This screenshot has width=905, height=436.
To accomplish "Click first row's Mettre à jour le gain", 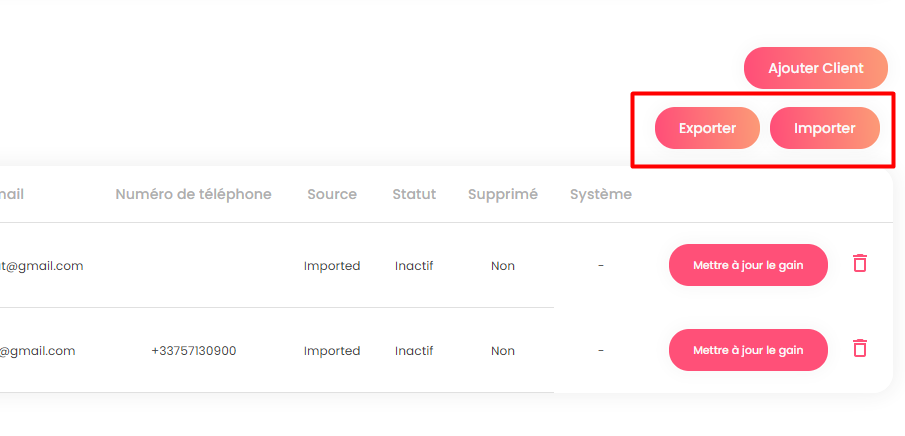I will pos(748,265).
